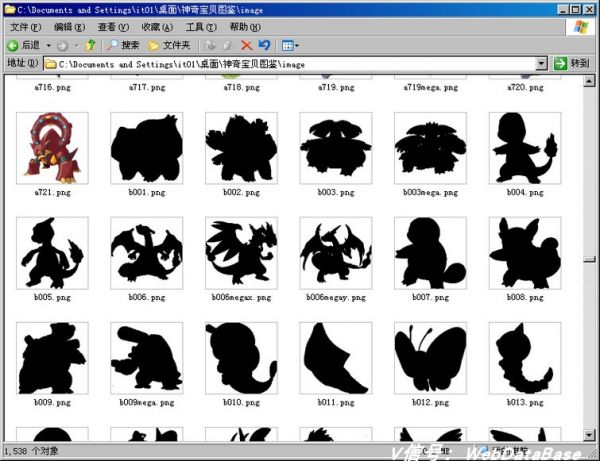Click the vertical scrollbar thumb
This screenshot has height=461, width=600.
(x=589, y=259)
